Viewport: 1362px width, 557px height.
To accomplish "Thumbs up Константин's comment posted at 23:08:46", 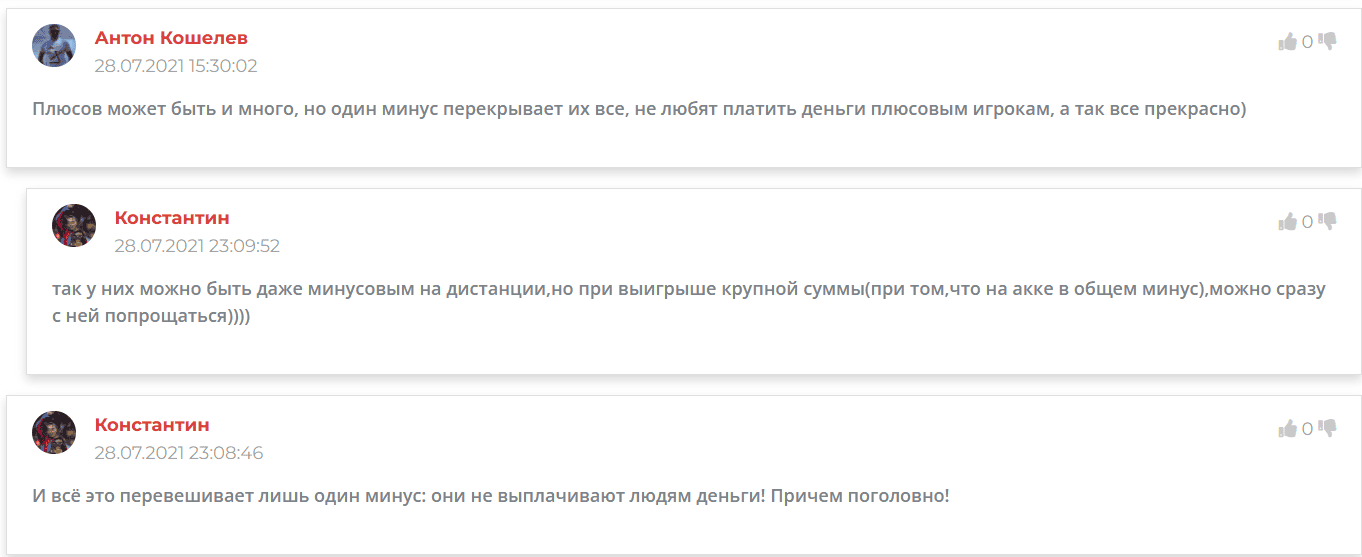I will click(x=1287, y=429).
